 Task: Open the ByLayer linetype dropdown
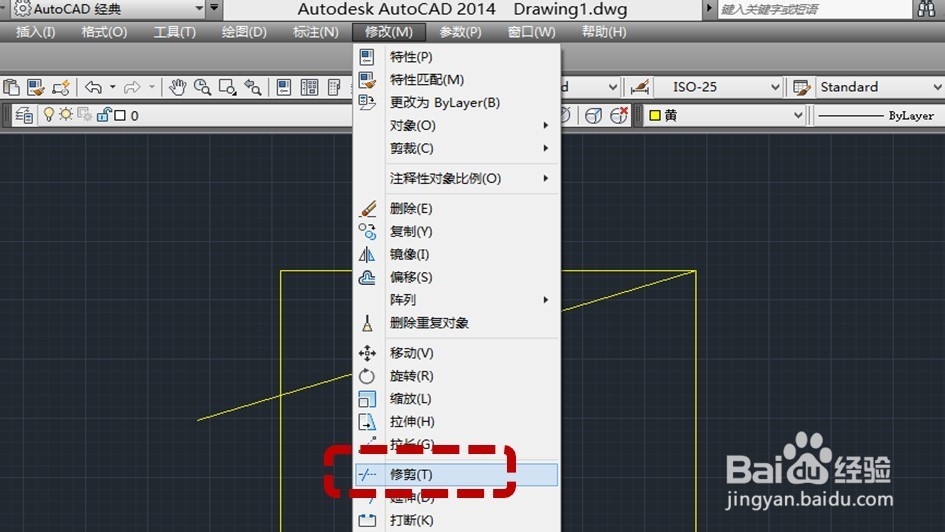tap(878, 115)
